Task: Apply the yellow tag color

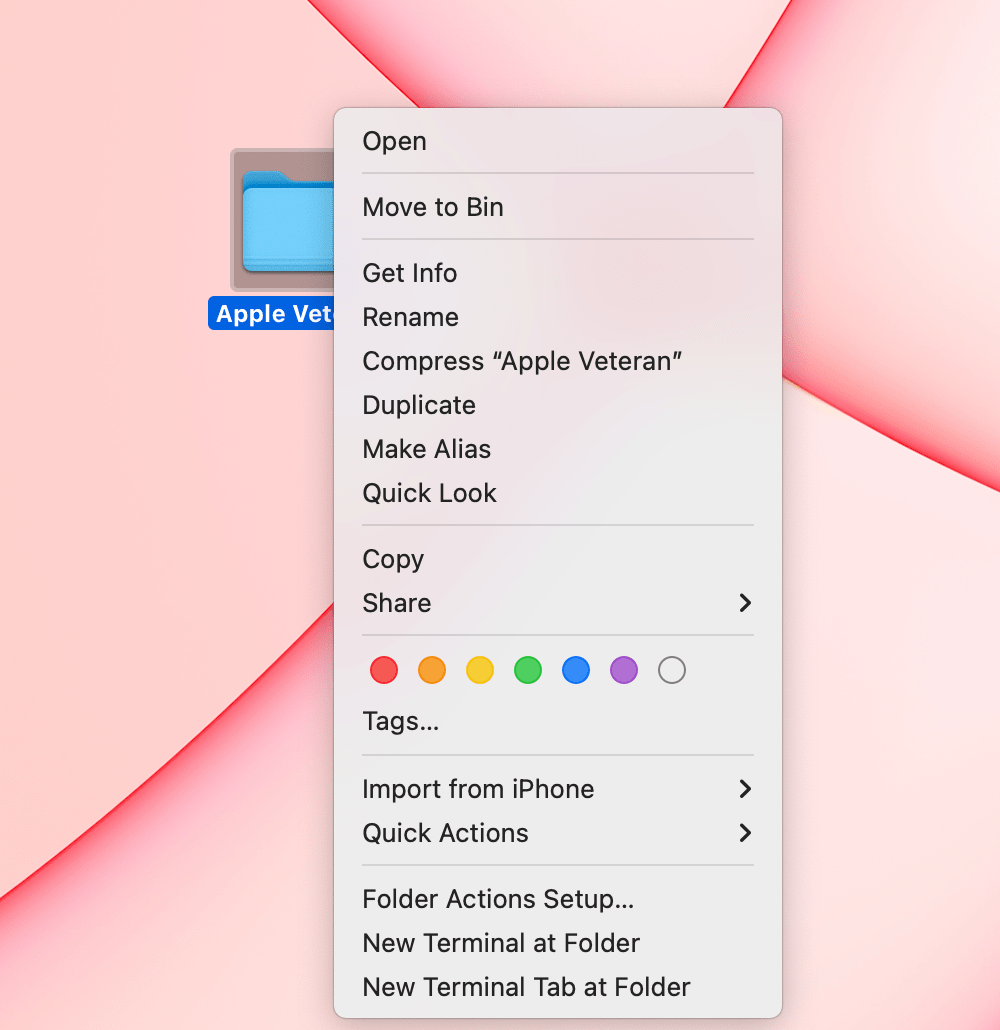Action: 479,670
